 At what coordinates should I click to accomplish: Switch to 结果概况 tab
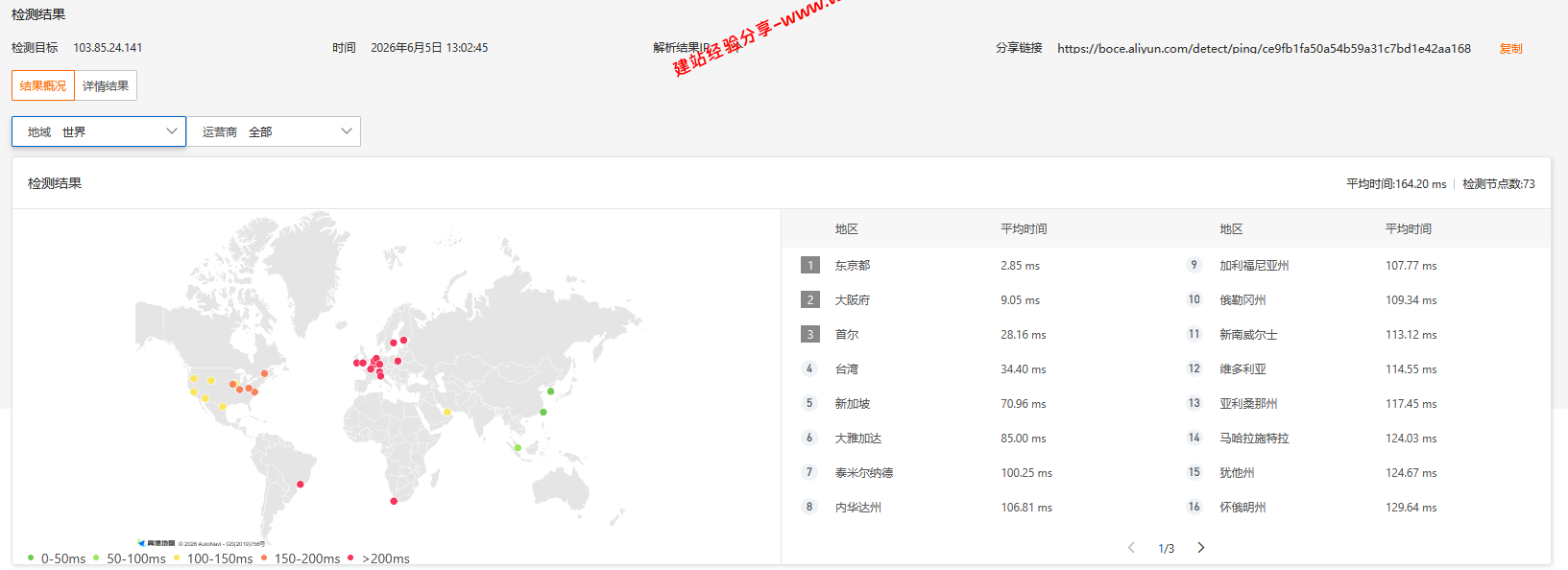43,85
